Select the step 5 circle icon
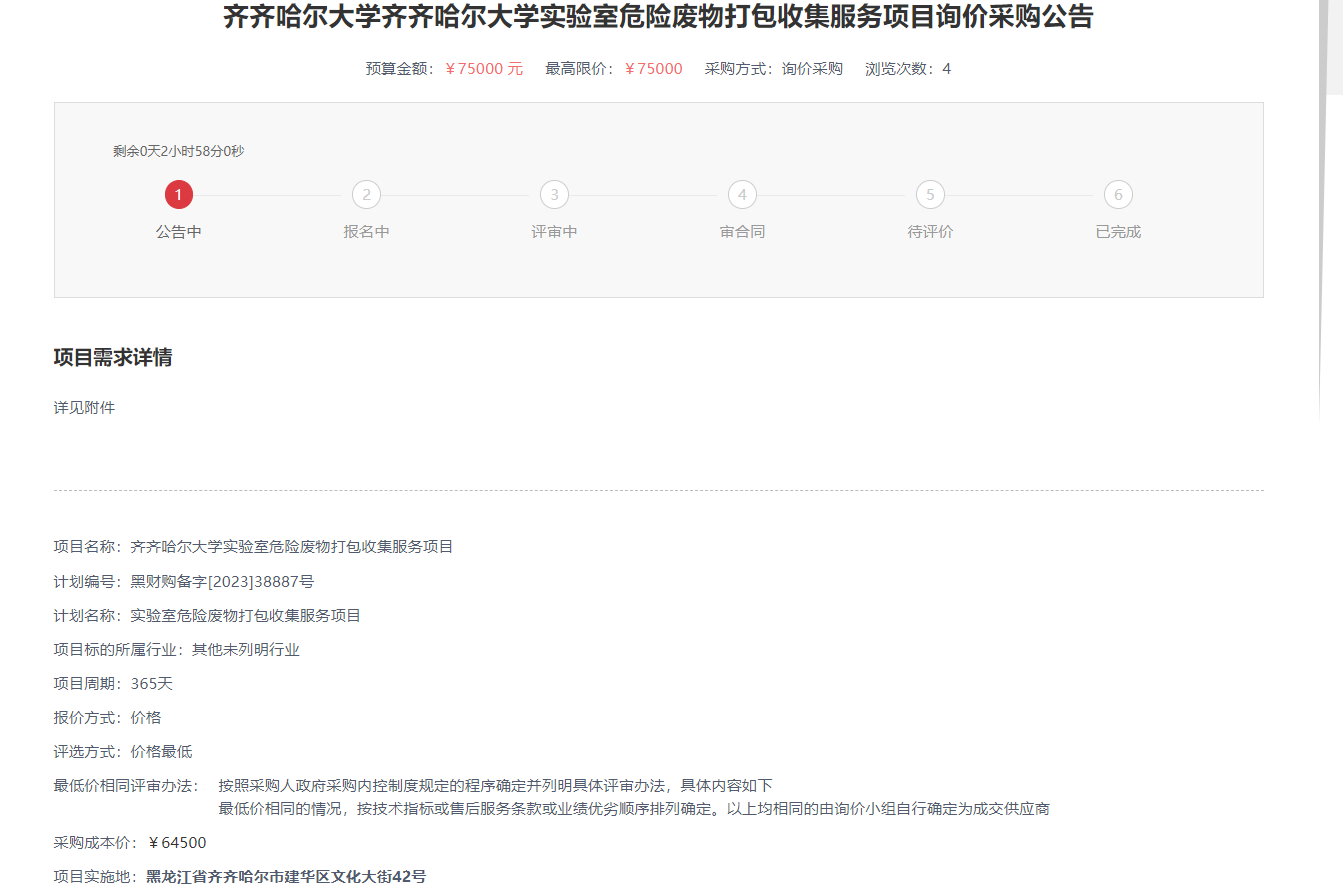1343x894 pixels. 930,195
